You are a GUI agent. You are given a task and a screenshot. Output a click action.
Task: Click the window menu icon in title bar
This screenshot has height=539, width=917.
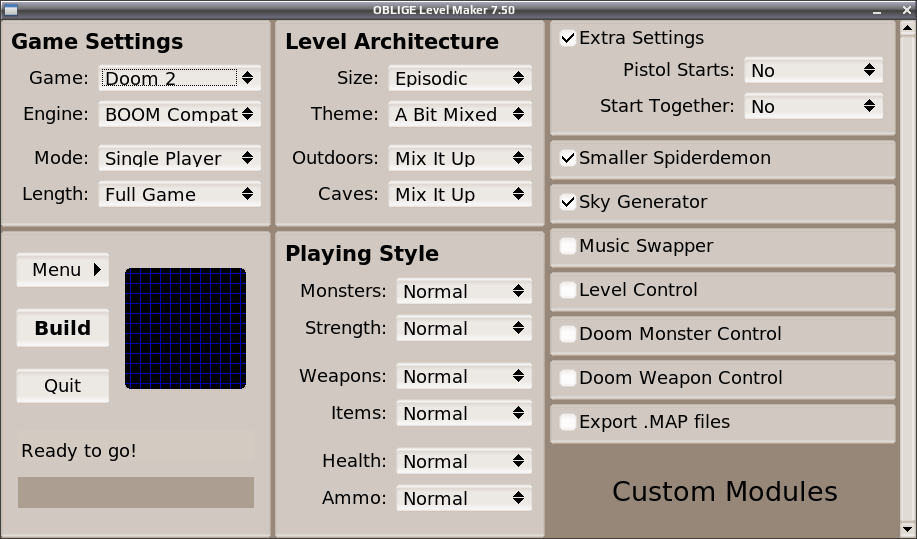(11, 10)
